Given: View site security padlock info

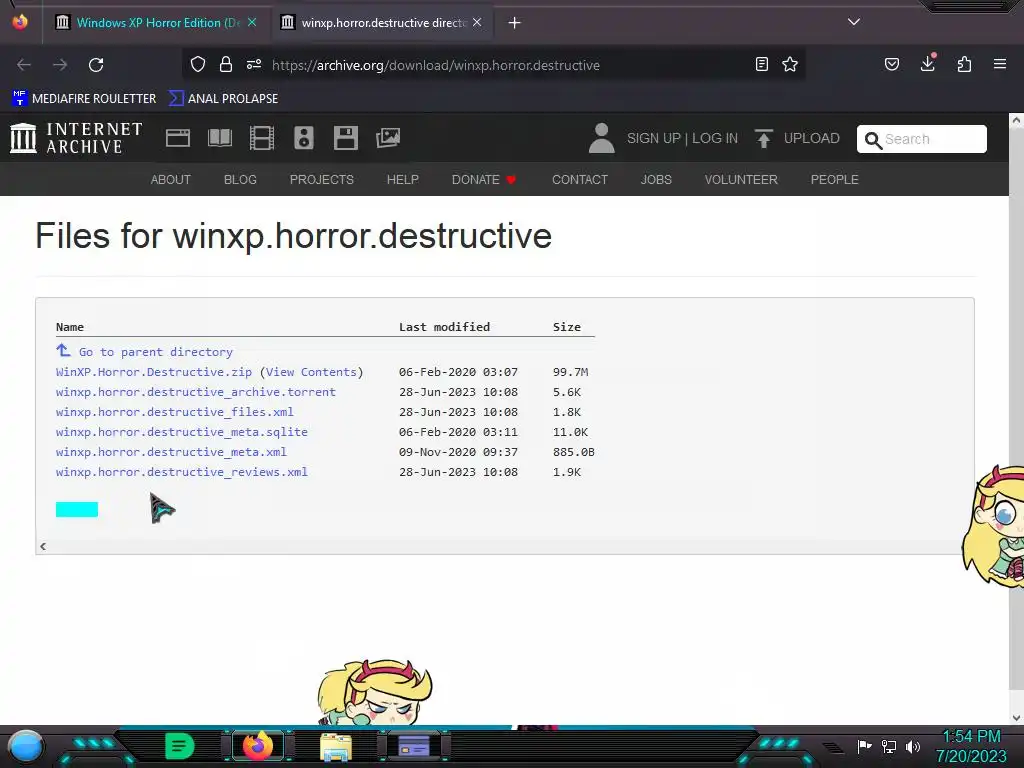Looking at the screenshot, I should pyautogui.click(x=226, y=64).
